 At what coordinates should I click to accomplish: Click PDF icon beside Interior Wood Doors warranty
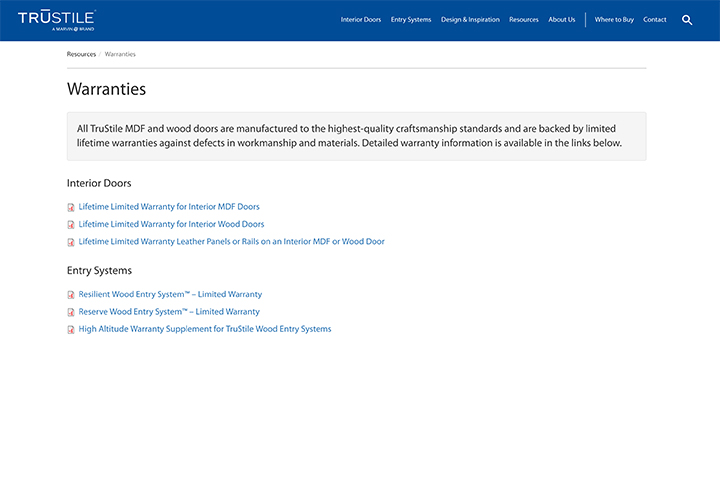click(71, 225)
